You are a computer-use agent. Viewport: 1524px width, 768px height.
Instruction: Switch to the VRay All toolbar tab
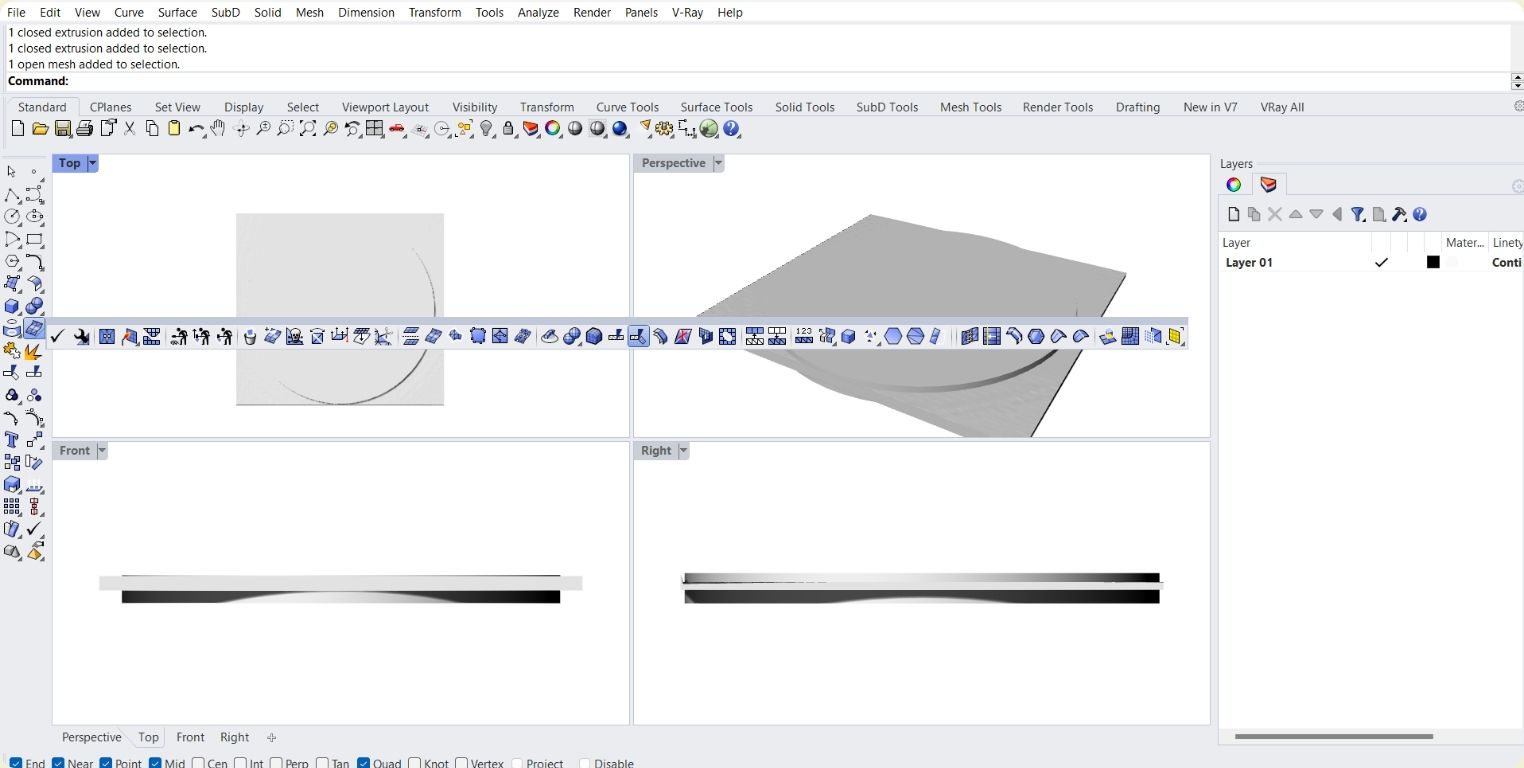pyautogui.click(x=1282, y=107)
